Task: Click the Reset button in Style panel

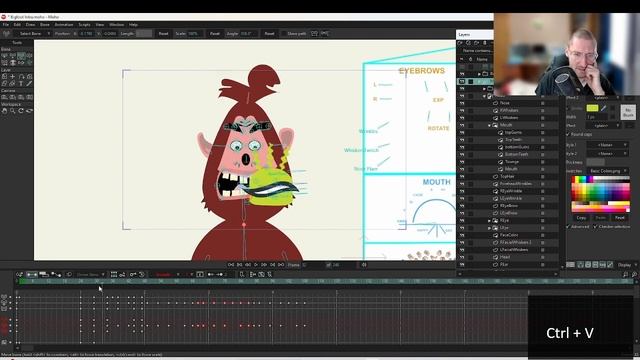Action: coord(620,218)
